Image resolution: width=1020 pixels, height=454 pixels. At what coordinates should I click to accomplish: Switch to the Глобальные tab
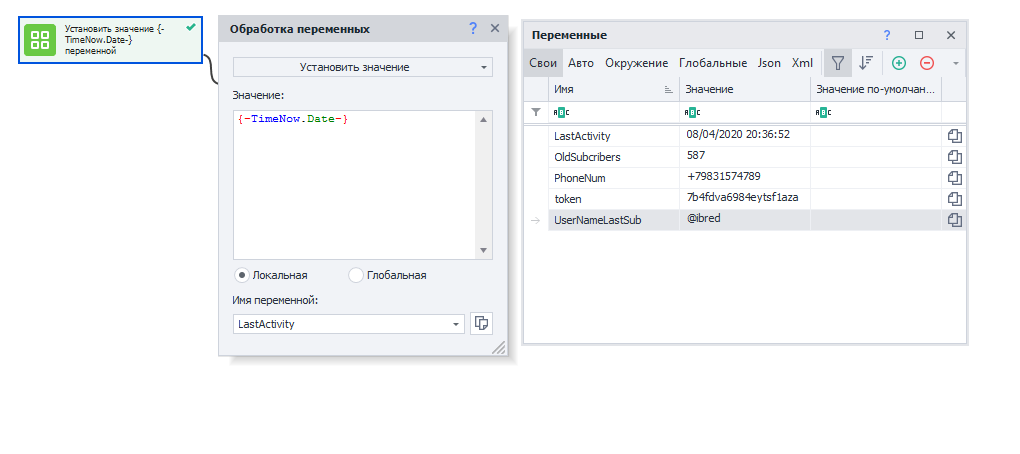712,63
